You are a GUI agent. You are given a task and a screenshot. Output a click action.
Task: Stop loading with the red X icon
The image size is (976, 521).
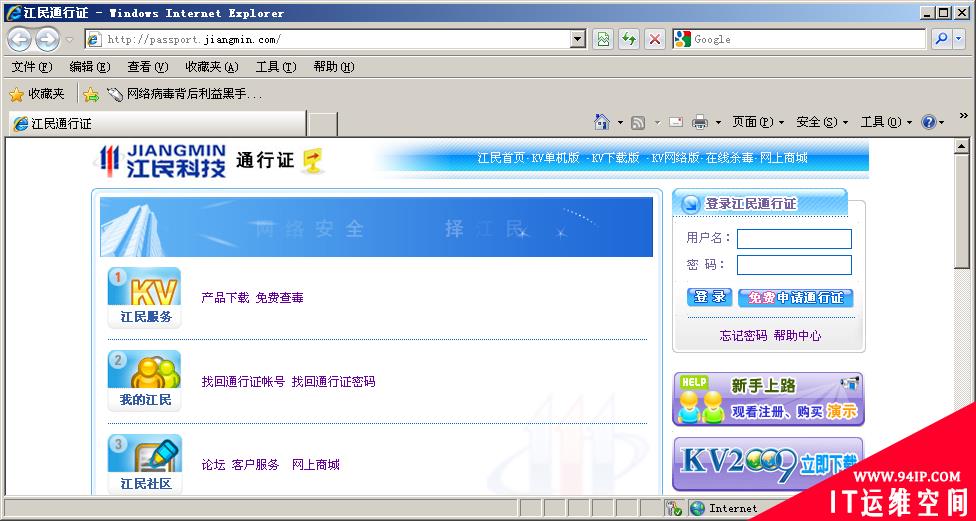point(654,39)
